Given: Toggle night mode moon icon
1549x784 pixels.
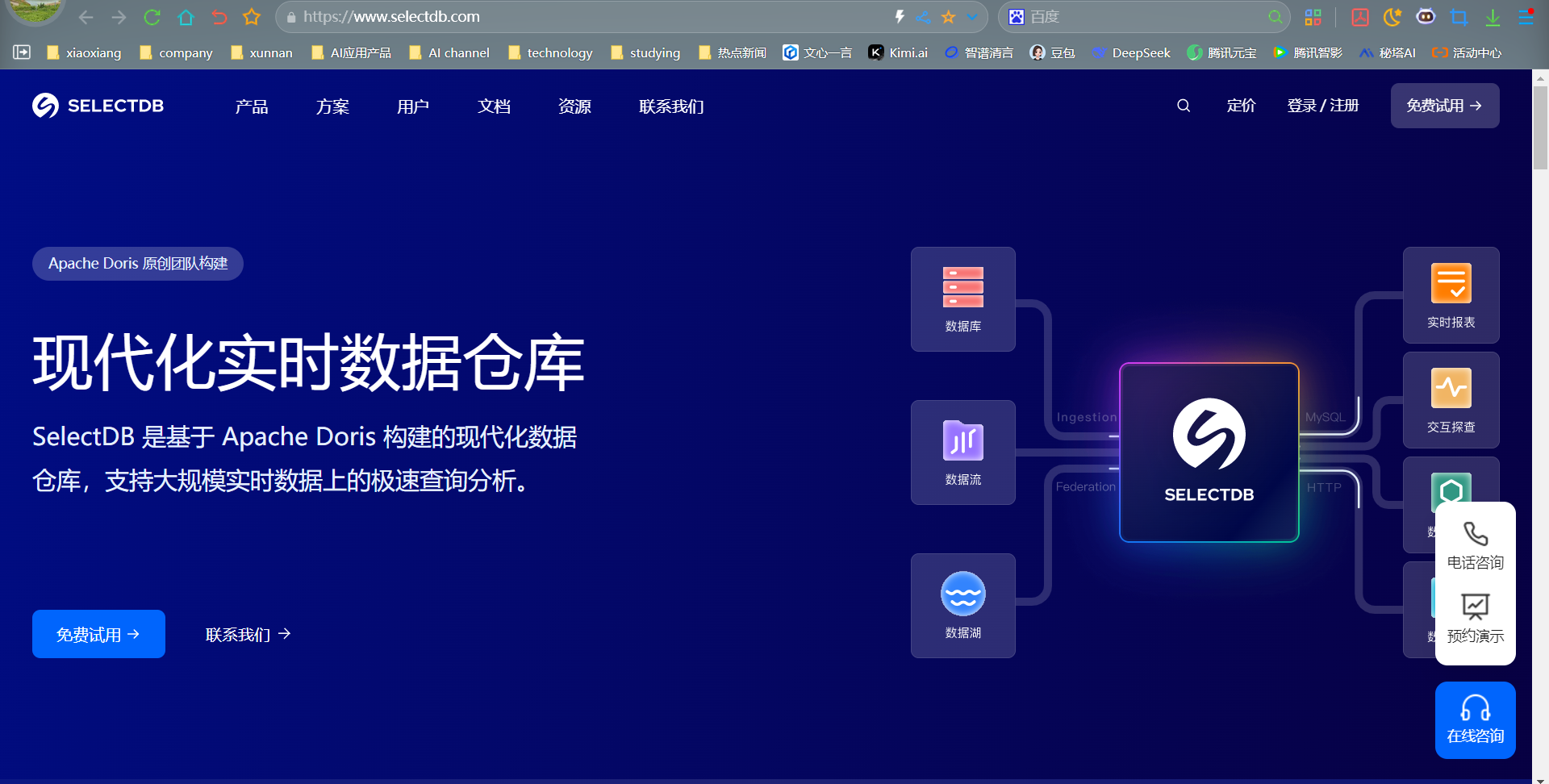Looking at the screenshot, I should [x=1392, y=17].
